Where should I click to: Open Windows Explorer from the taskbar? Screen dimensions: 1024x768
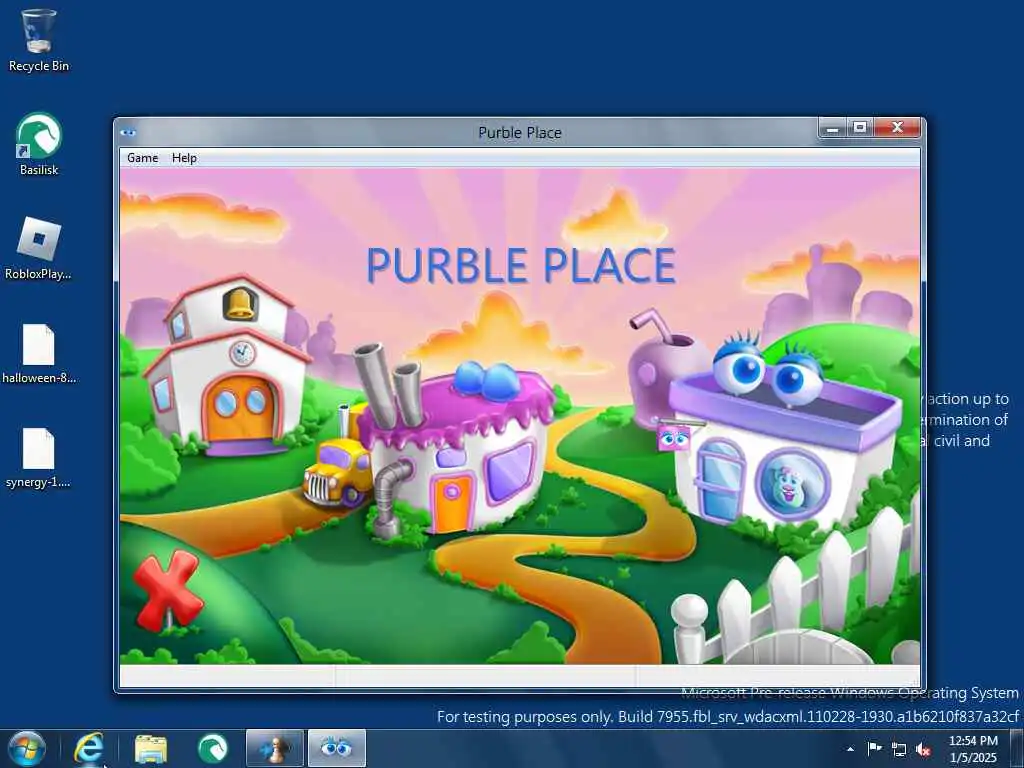tap(151, 748)
